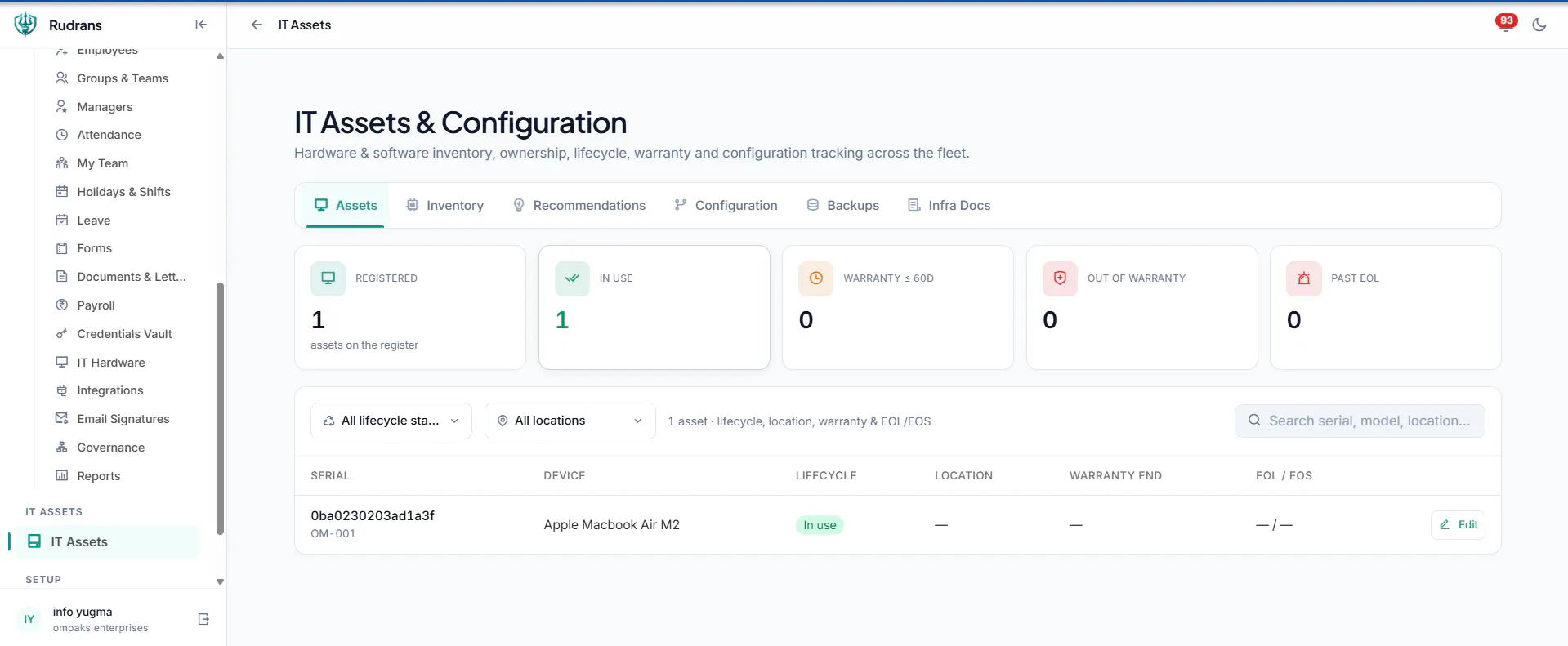Click the Forms clipboard icon

pyautogui.click(x=61, y=248)
